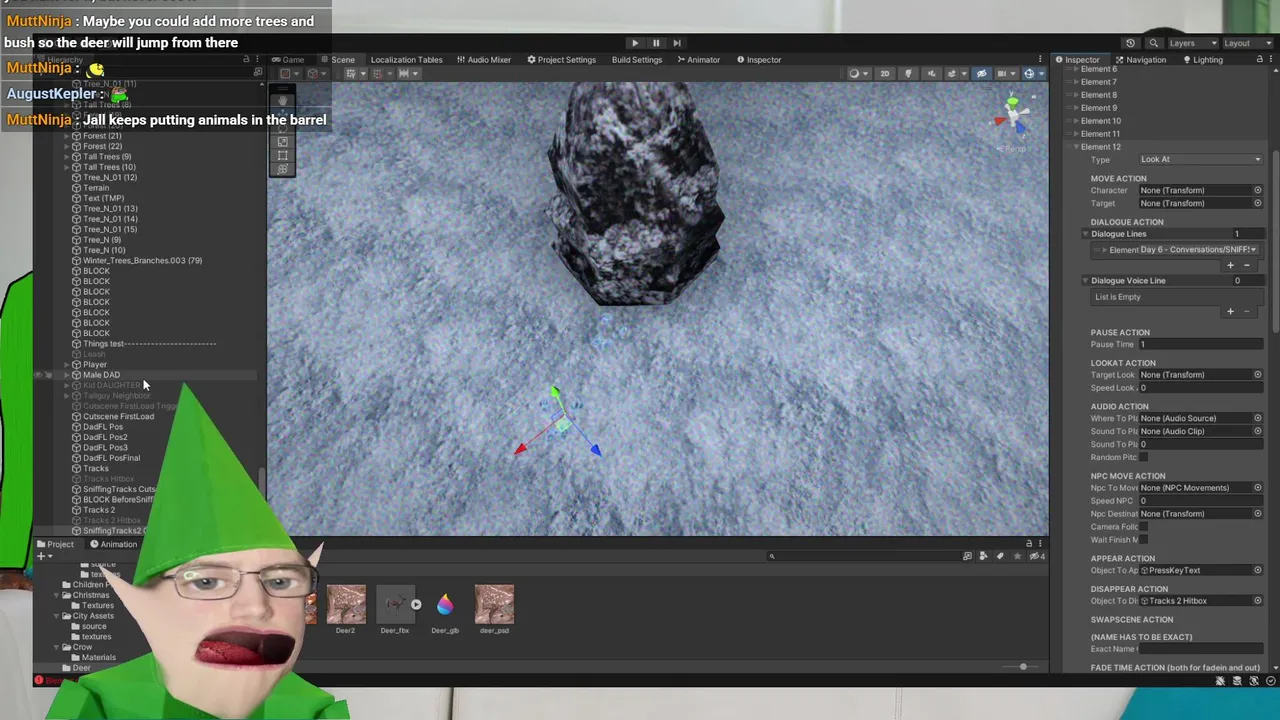Open the undo history icon
The height and width of the screenshot is (720, 1280).
[x=1130, y=43]
